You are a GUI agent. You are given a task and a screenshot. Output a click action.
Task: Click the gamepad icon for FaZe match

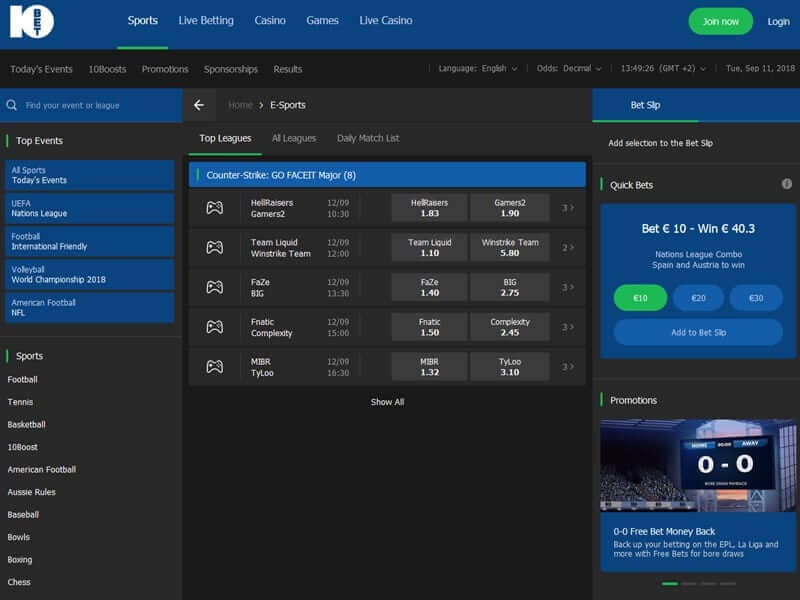[214, 287]
